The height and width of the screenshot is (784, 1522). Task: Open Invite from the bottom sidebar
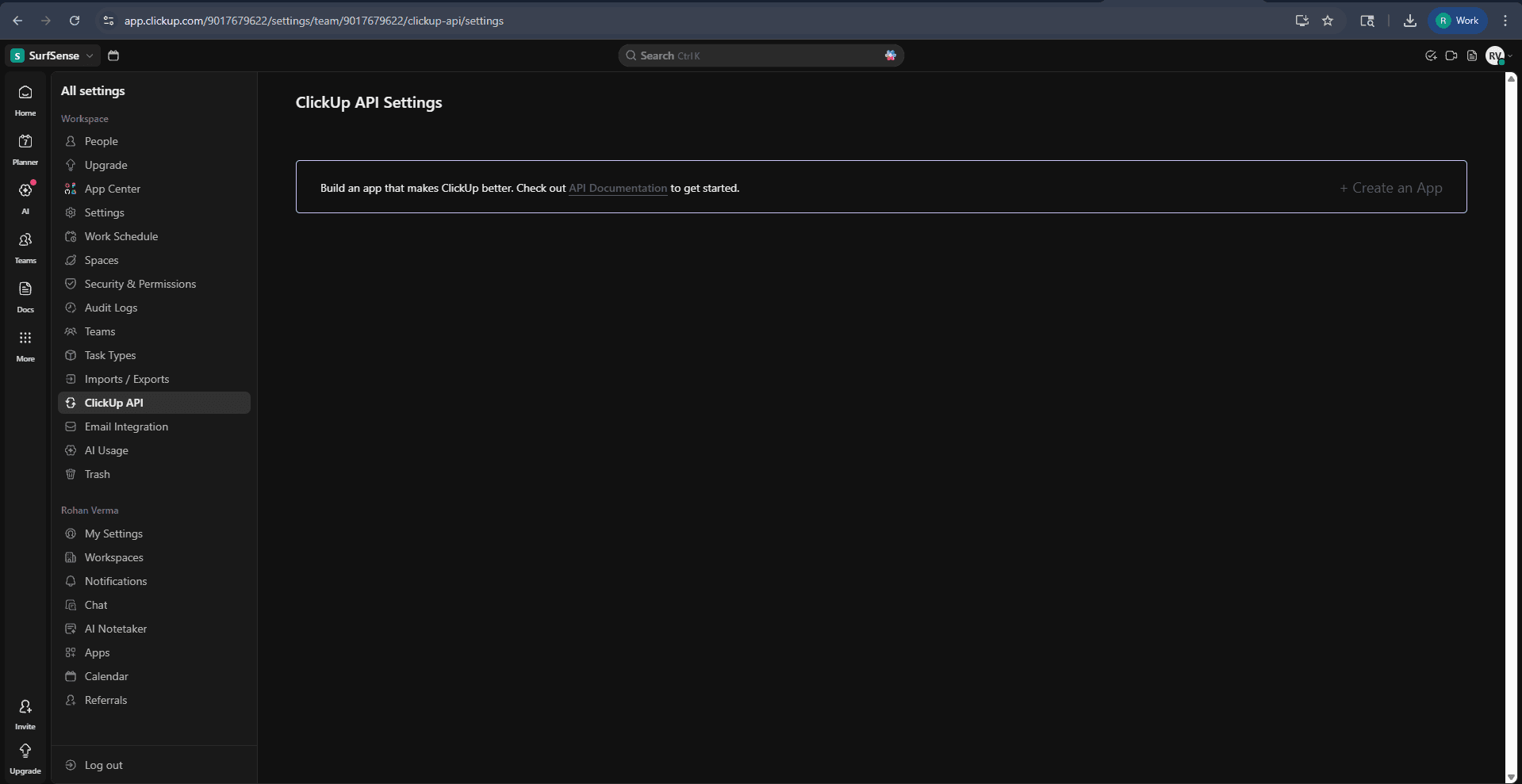point(25,712)
